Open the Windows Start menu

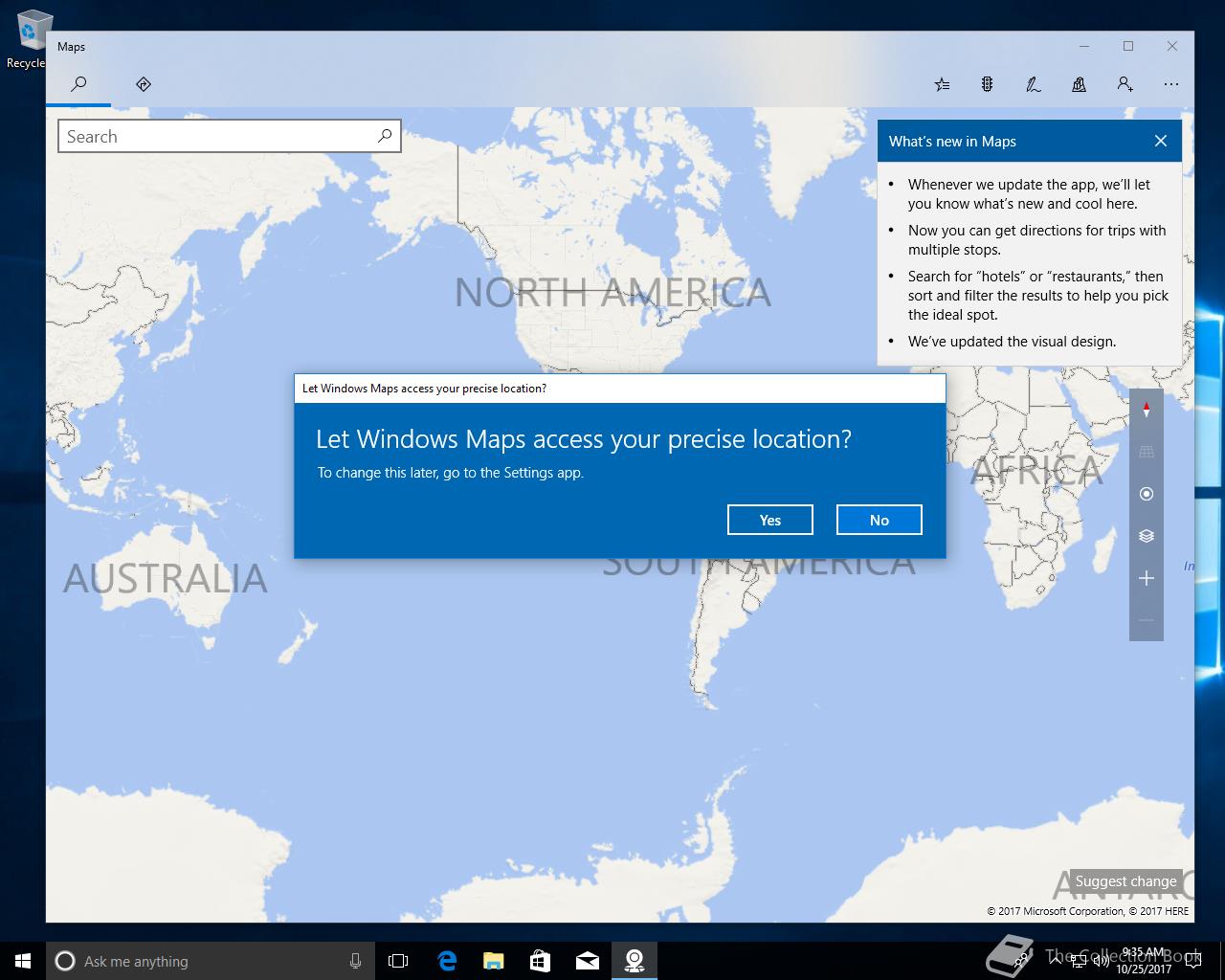point(23,961)
